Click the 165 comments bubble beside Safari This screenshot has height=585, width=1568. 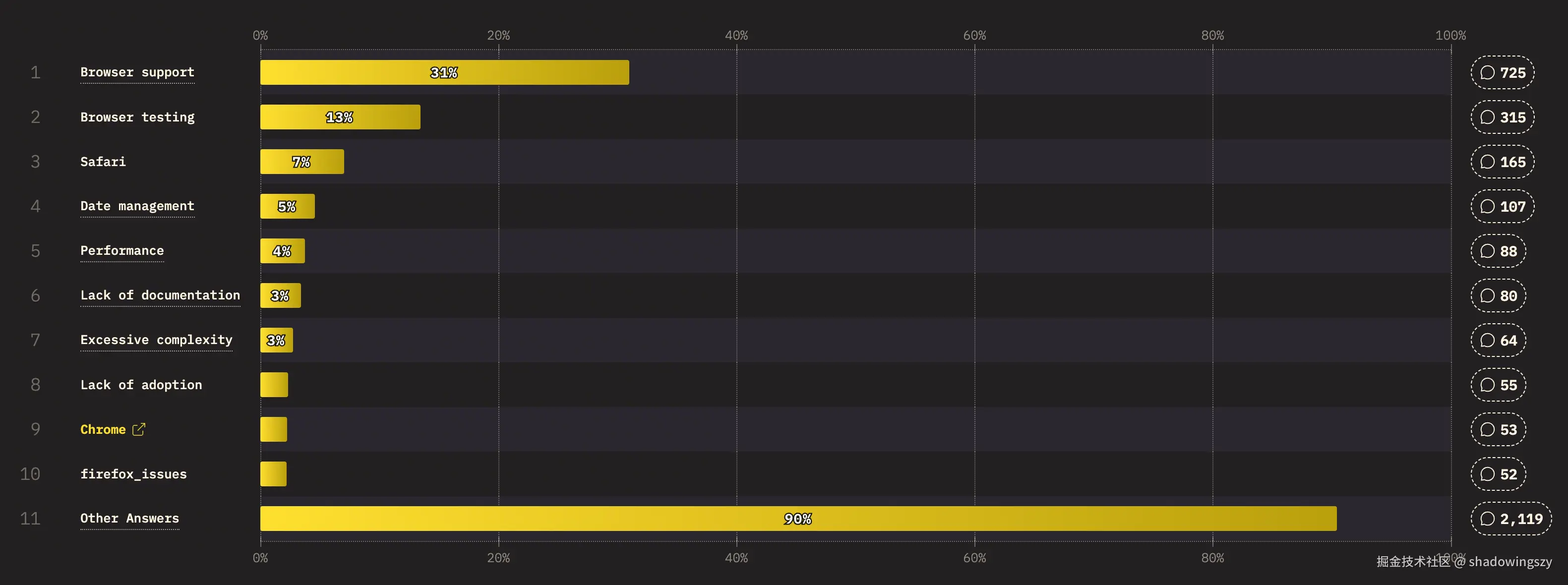[x=1502, y=162]
